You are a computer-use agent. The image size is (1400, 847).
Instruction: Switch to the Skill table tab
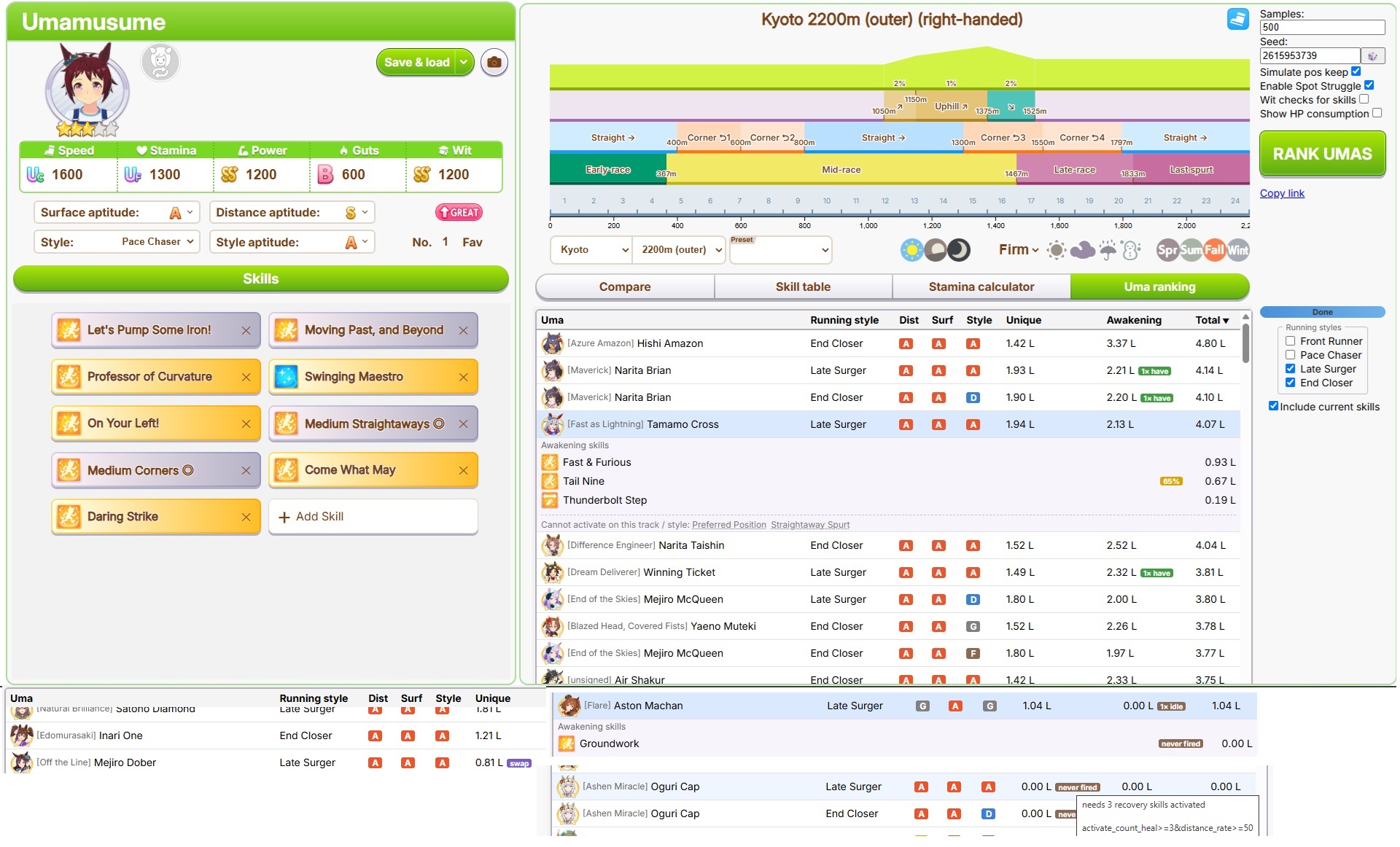pos(803,287)
